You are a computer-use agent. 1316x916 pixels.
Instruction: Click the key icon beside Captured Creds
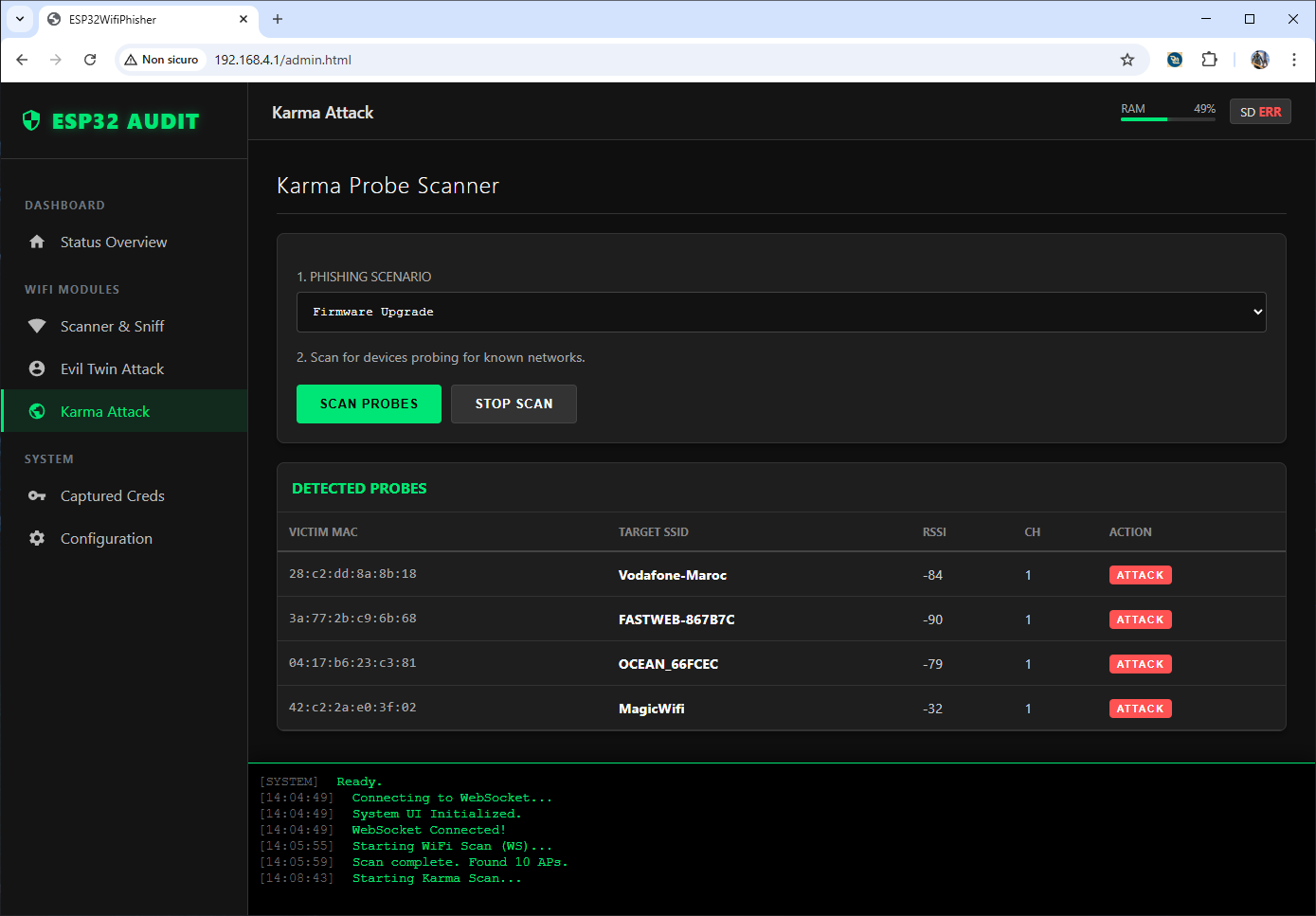(37, 495)
